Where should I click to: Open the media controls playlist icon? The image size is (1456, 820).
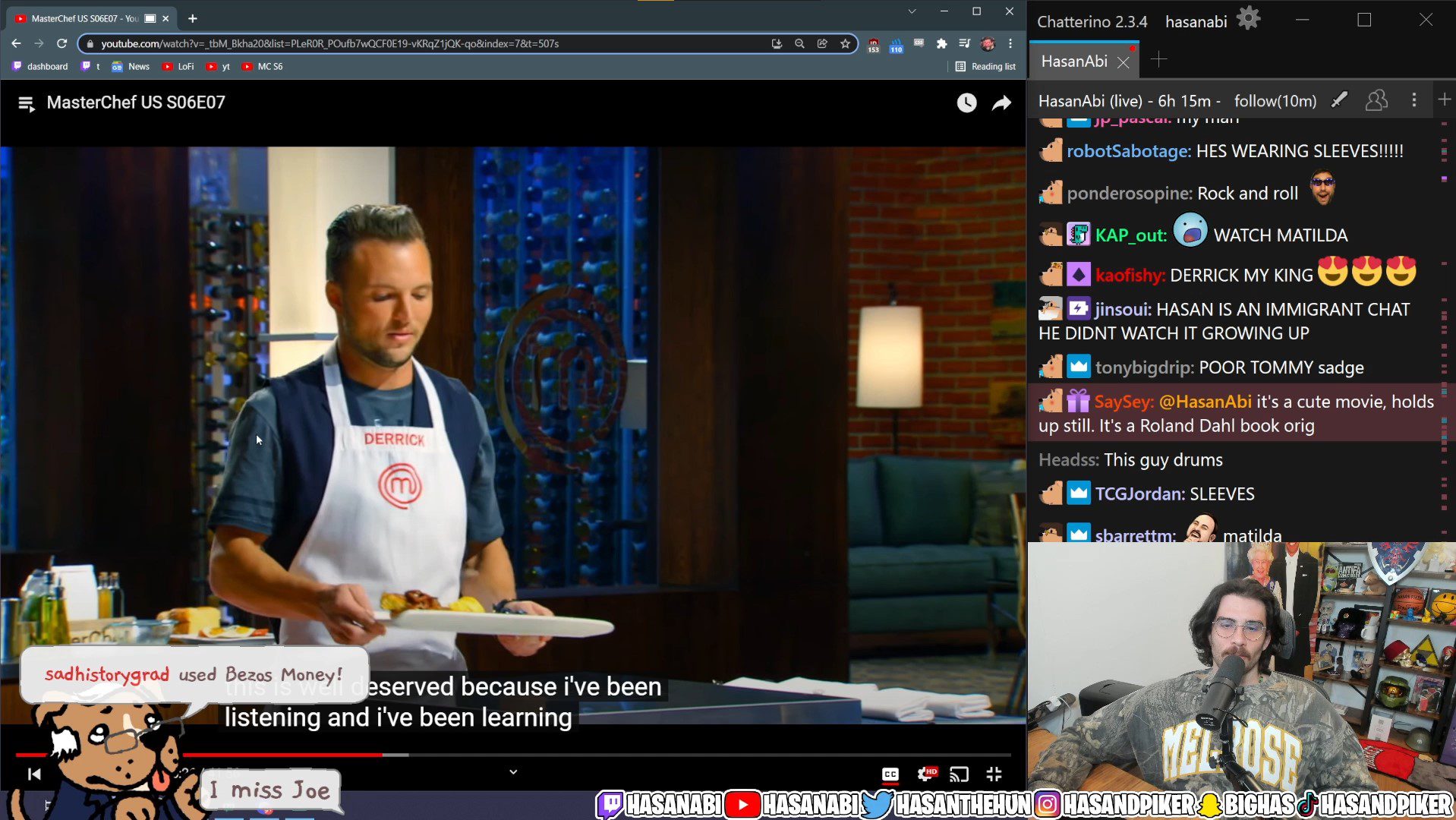(964, 43)
